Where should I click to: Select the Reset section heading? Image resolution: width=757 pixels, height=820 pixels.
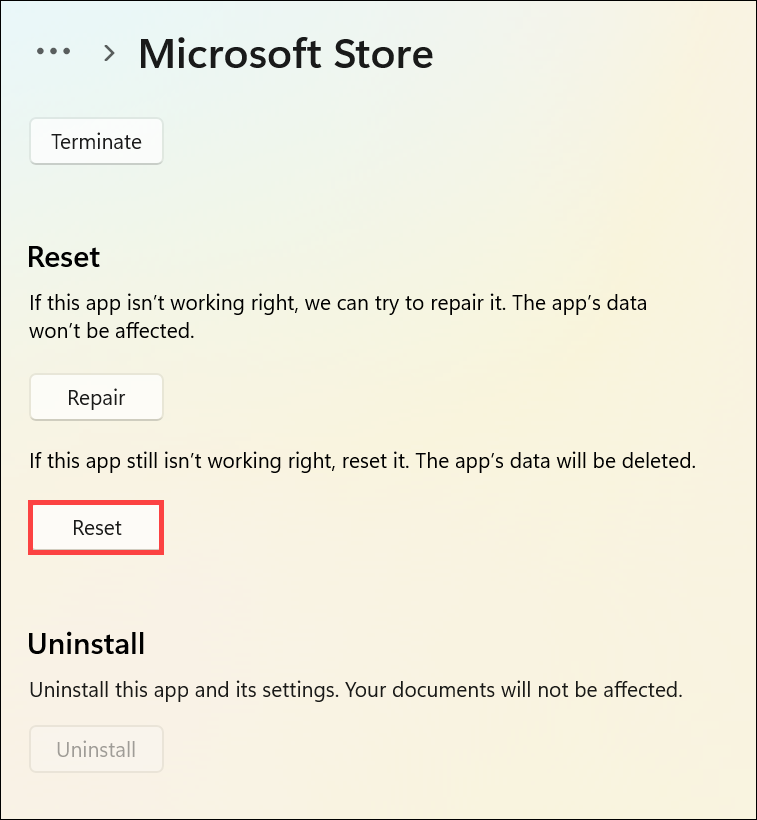pos(64,257)
